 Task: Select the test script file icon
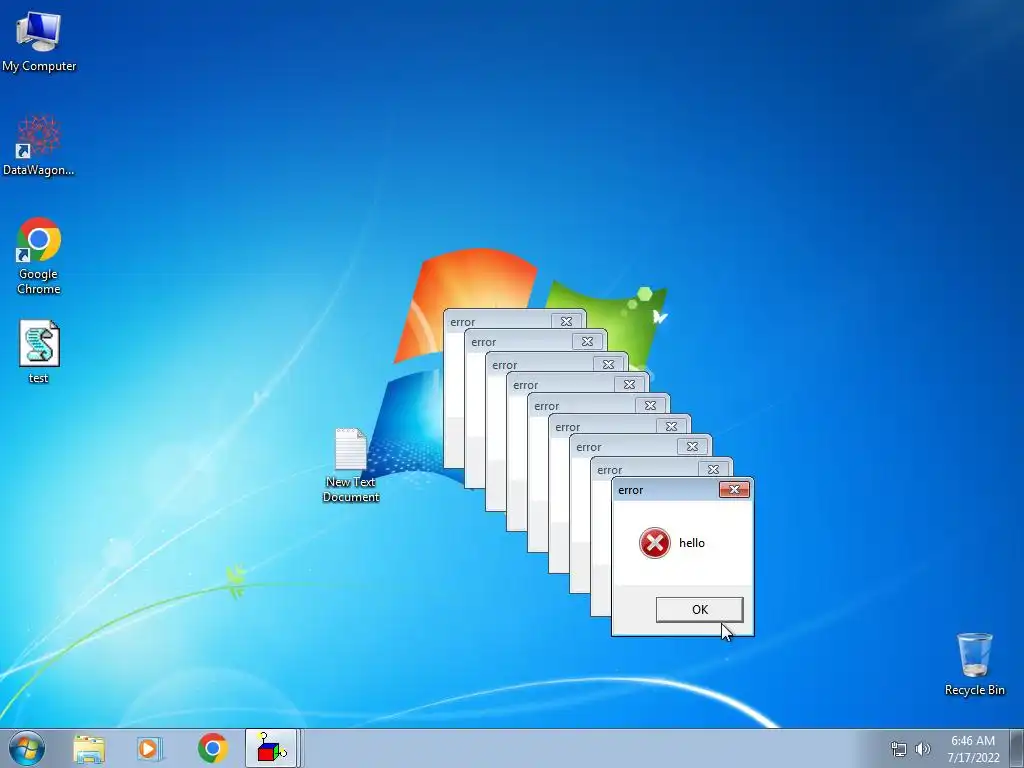tap(39, 351)
